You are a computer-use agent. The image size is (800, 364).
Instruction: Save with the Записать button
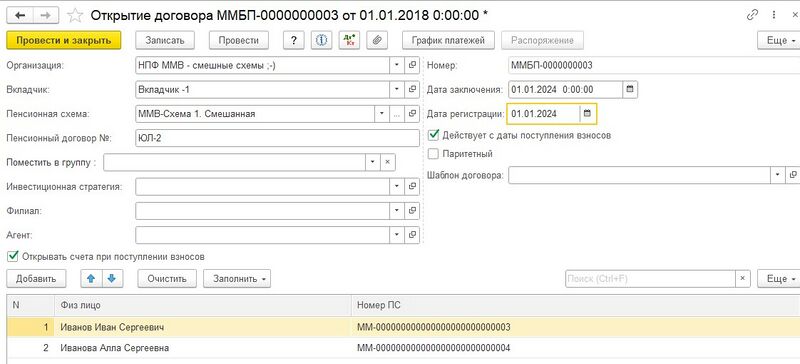164,40
